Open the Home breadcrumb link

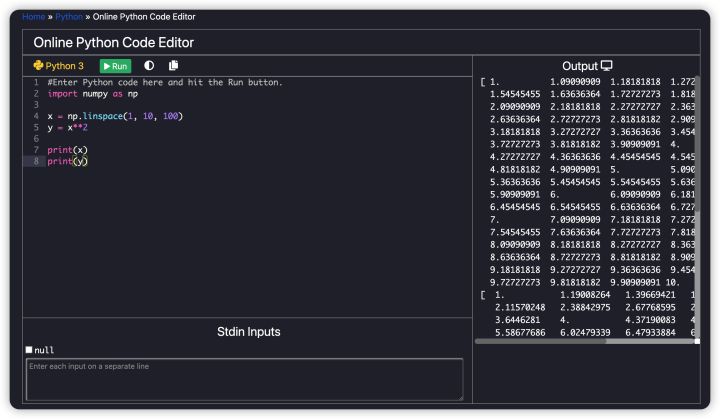coord(34,17)
